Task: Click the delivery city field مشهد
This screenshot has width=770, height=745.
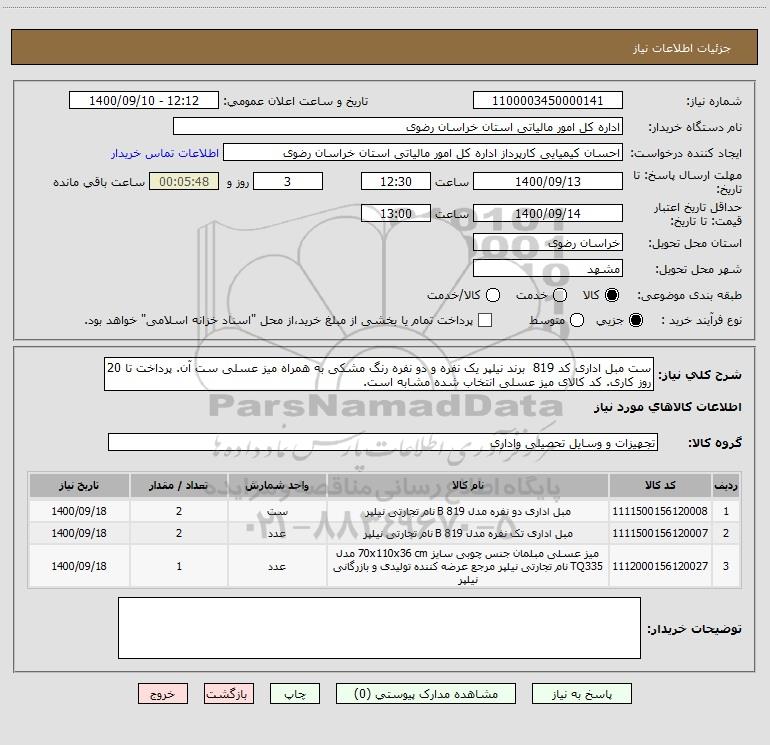Action: tap(548, 269)
